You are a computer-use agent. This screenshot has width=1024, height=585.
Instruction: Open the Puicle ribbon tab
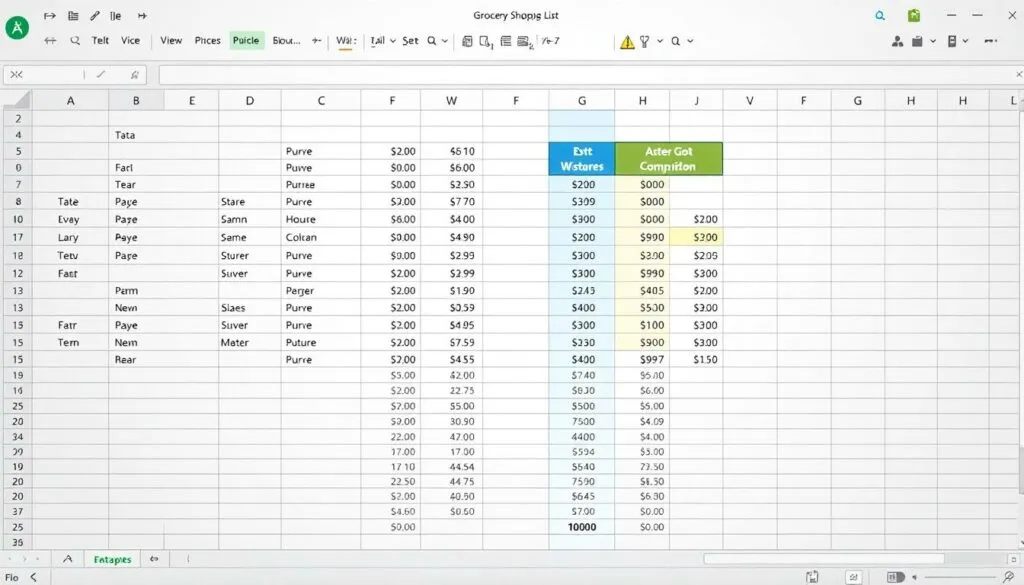click(246, 40)
